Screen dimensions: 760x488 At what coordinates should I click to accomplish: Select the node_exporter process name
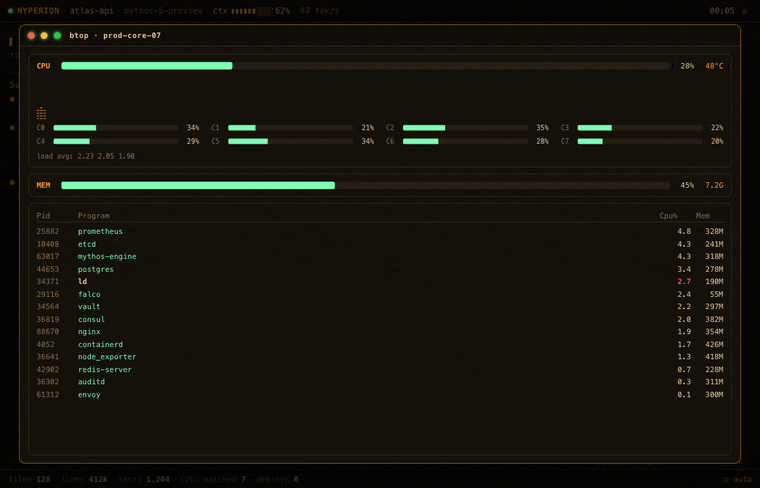coord(107,357)
